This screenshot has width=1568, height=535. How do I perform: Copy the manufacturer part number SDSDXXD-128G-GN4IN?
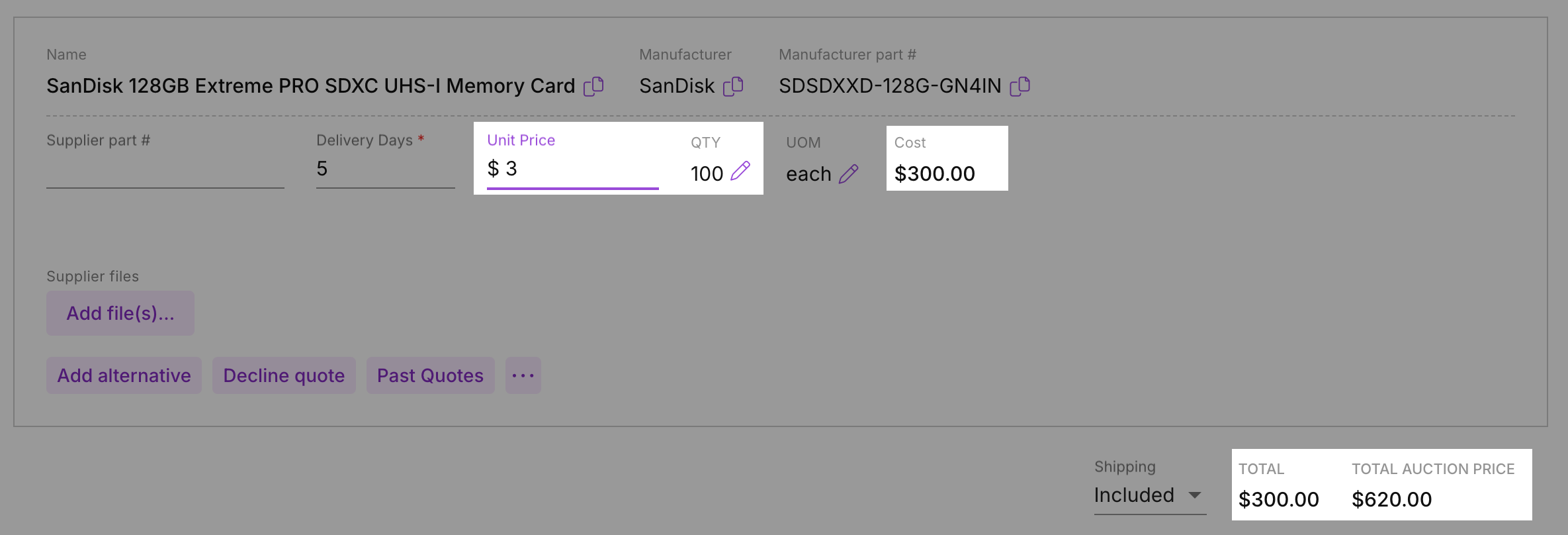tap(1020, 86)
